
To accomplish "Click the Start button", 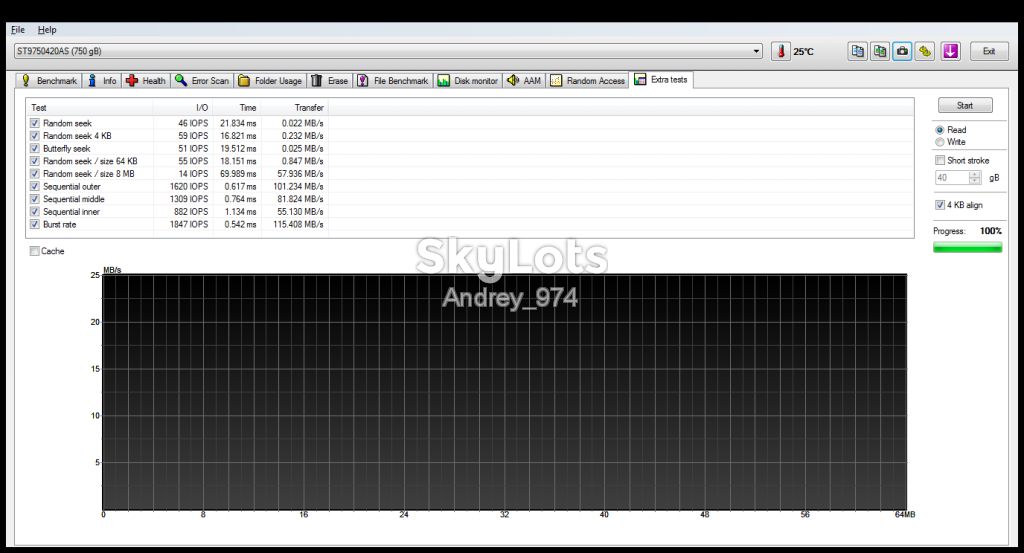I will click(965, 105).
